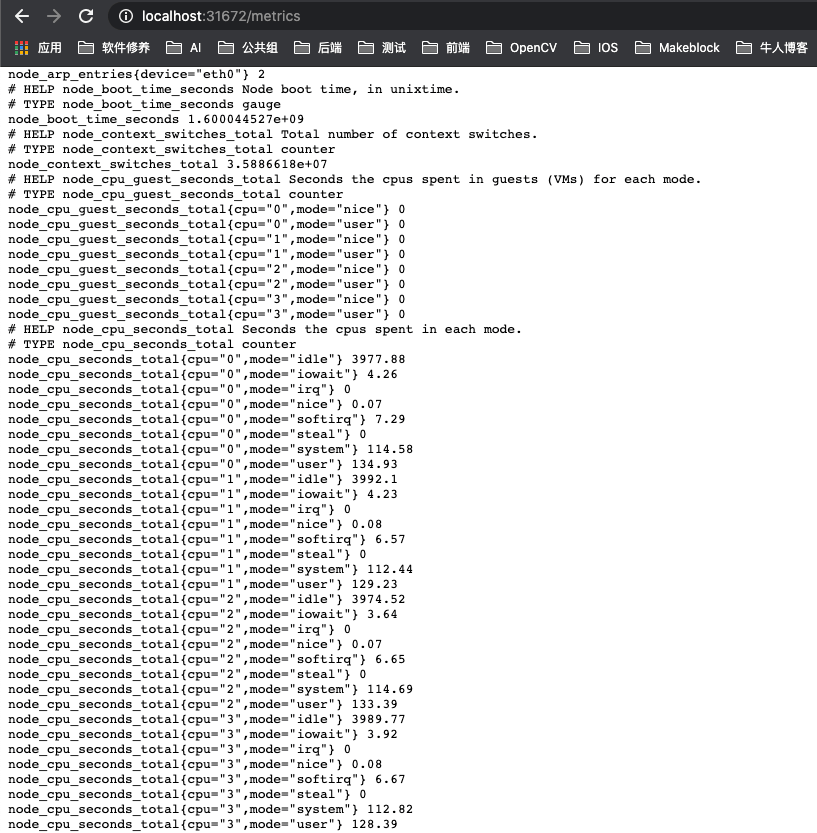Reload the metrics page
The height and width of the screenshot is (833, 817).
86,16
